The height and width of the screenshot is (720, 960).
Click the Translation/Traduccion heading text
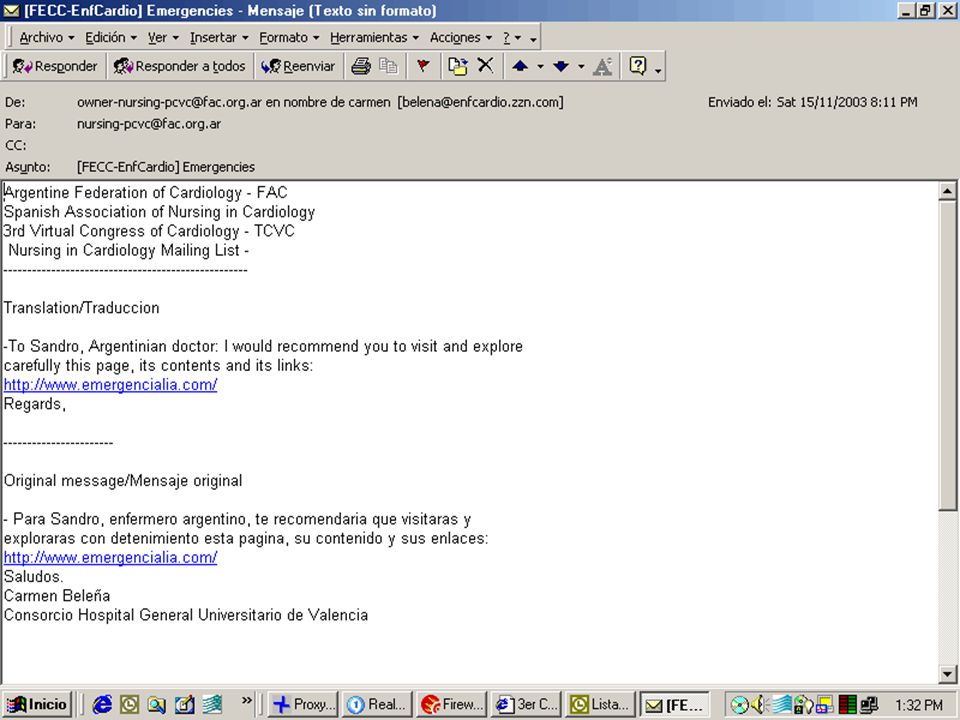coord(81,308)
